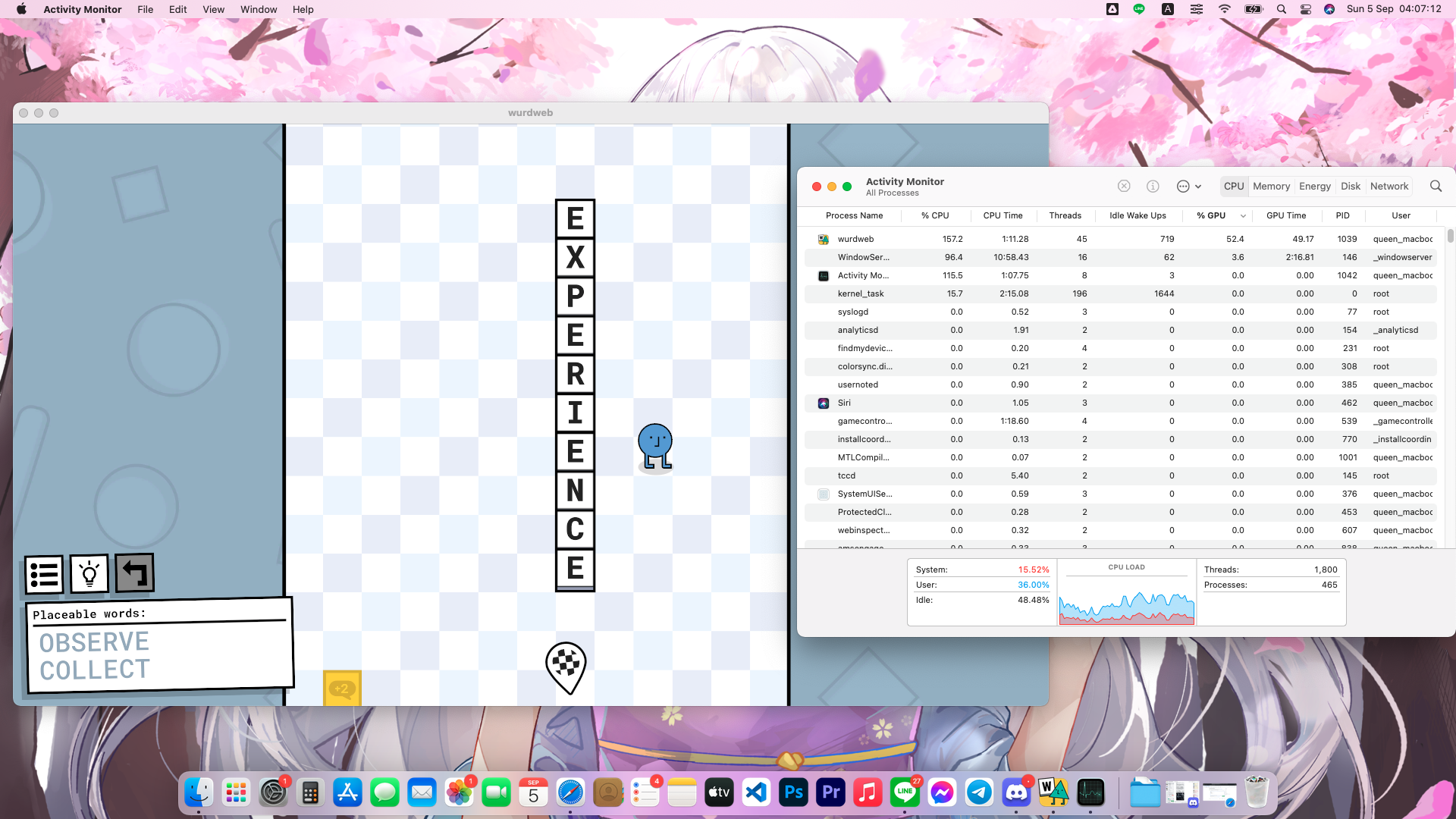Image resolution: width=1456 pixels, height=819 pixels.
Task: Toggle % GPU column sort direction arrow
Action: (x=1243, y=216)
